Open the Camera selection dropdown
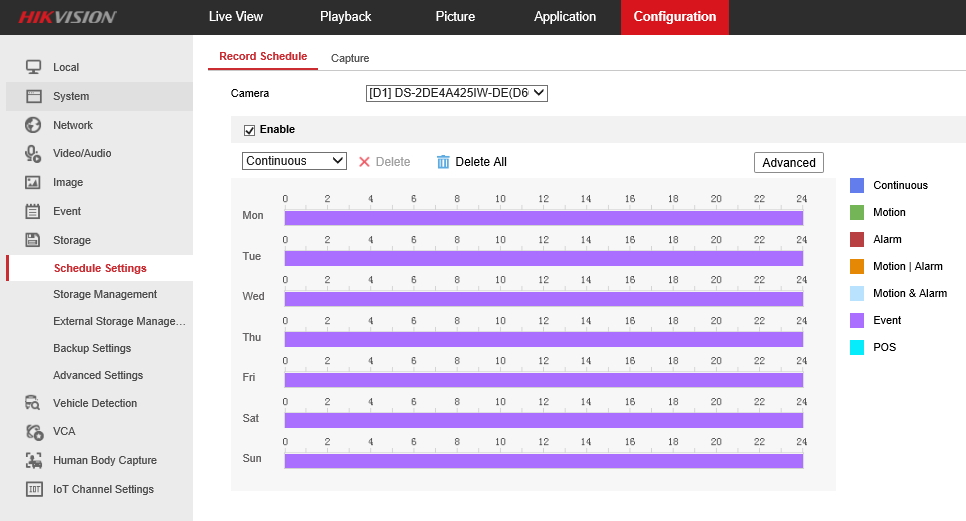 (456, 93)
